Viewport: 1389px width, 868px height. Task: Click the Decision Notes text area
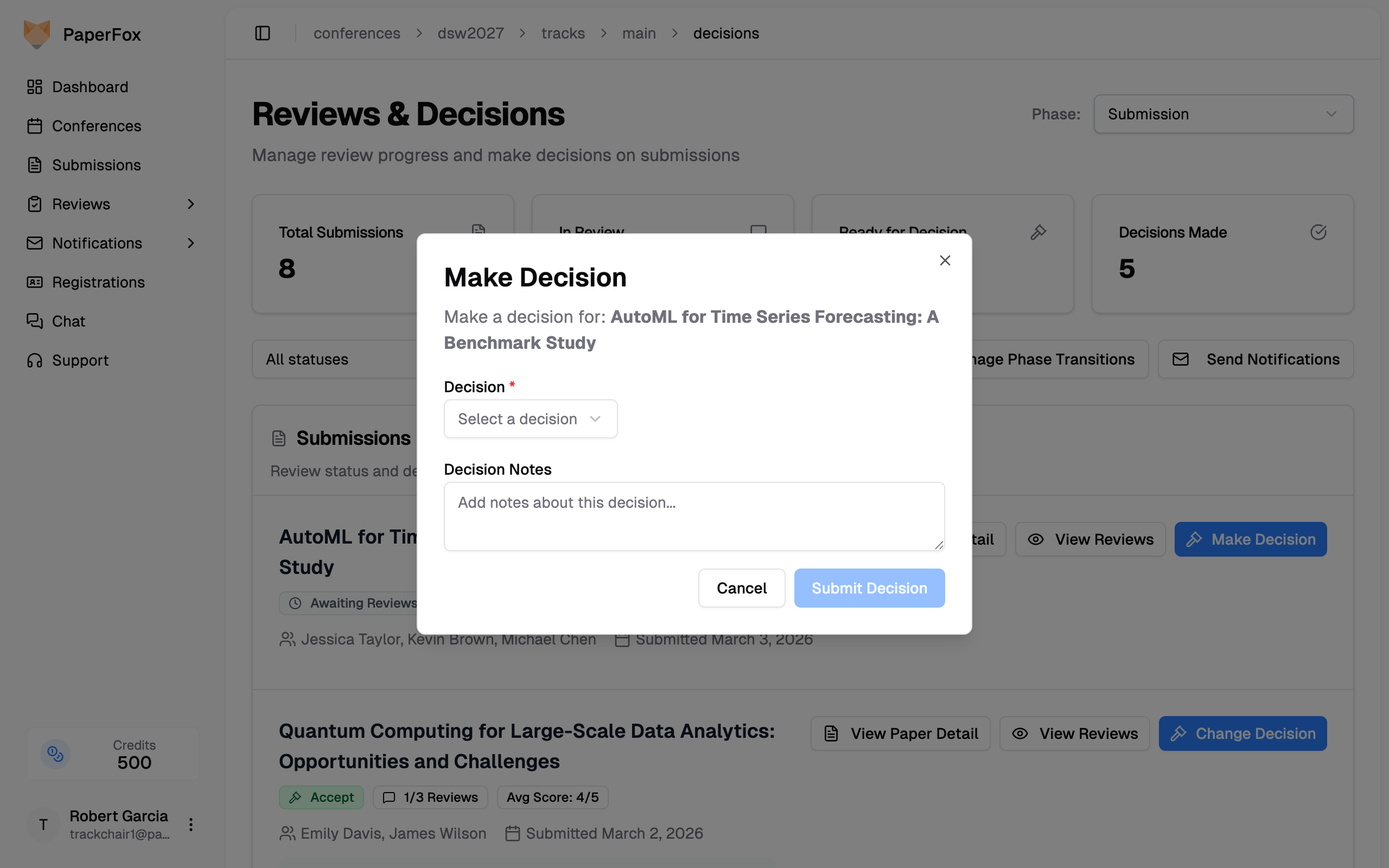(x=694, y=516)
